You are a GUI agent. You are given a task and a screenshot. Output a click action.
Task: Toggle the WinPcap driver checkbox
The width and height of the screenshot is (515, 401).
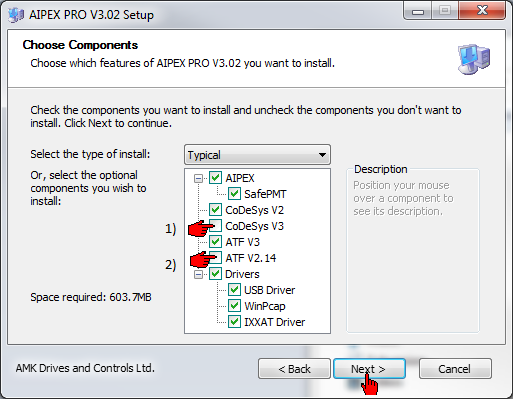point(234,306)
